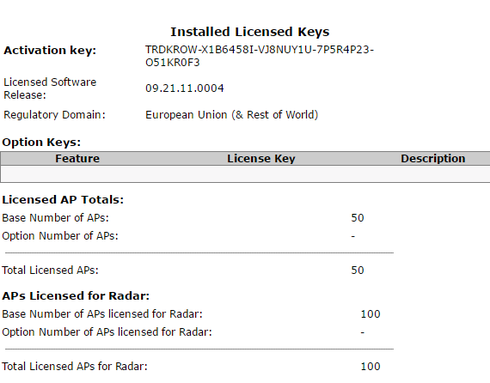Click the APs Licensed for Radar heading
This screenshot has height=383, width=490.
(x=76, y=296)
